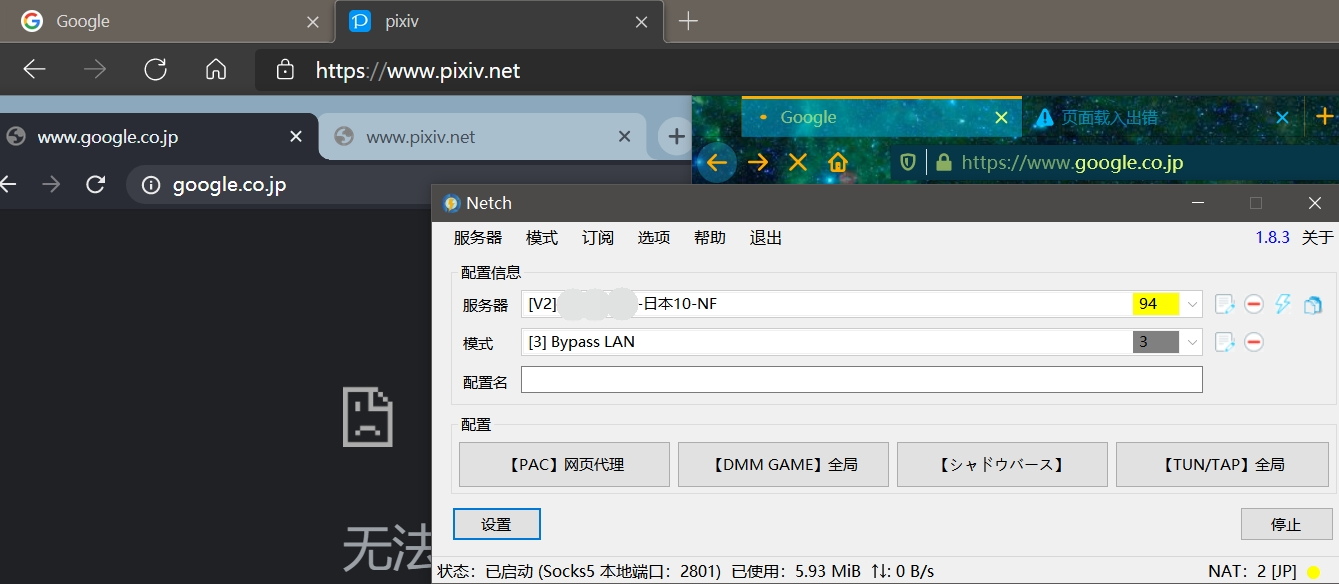Open the 订阅 subscription menu
Screen dimensions: 1339x584
click(597, 237)
